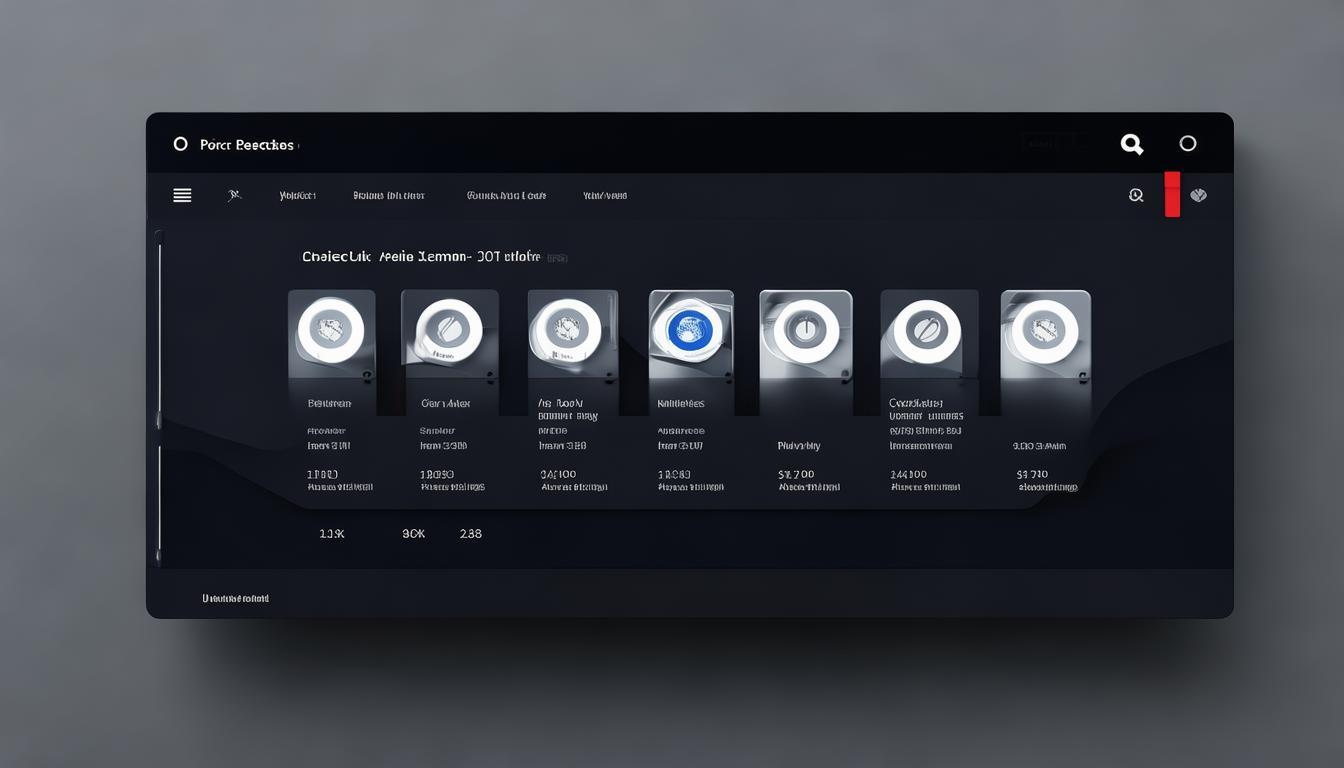Select the fourth text tab in navigation bar

[x=605, y=196]
